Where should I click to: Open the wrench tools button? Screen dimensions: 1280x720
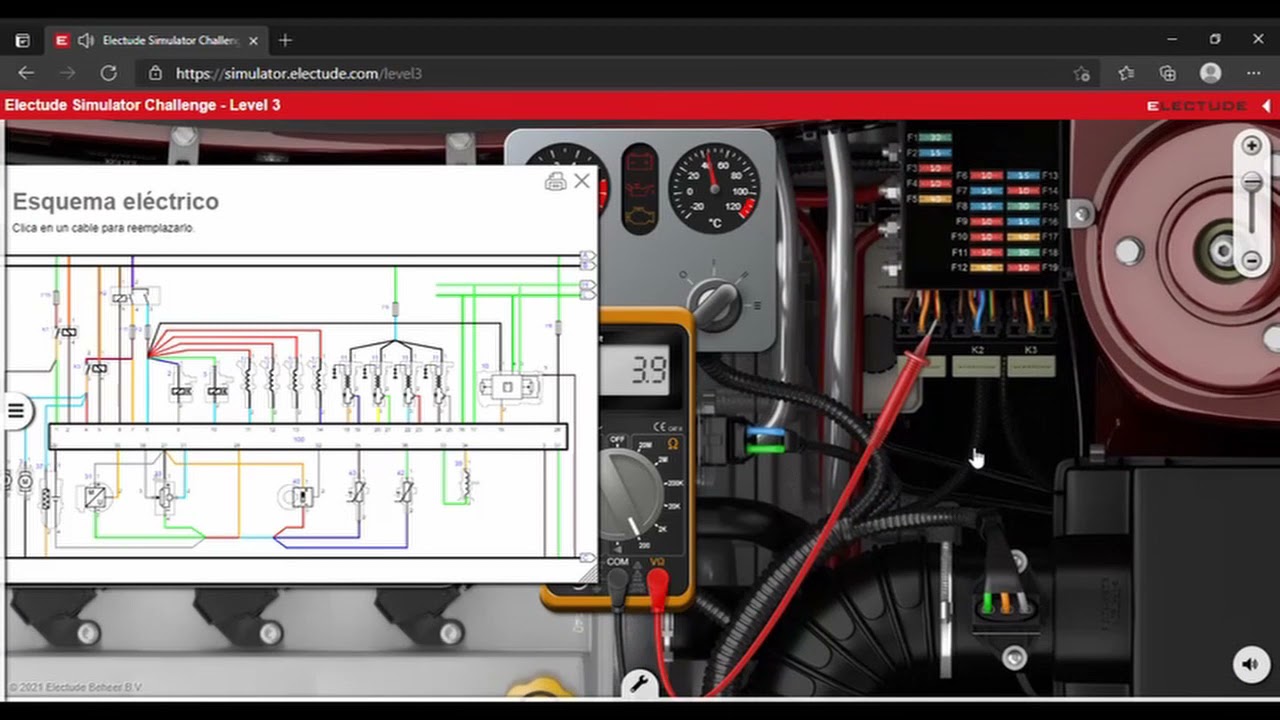638,685
